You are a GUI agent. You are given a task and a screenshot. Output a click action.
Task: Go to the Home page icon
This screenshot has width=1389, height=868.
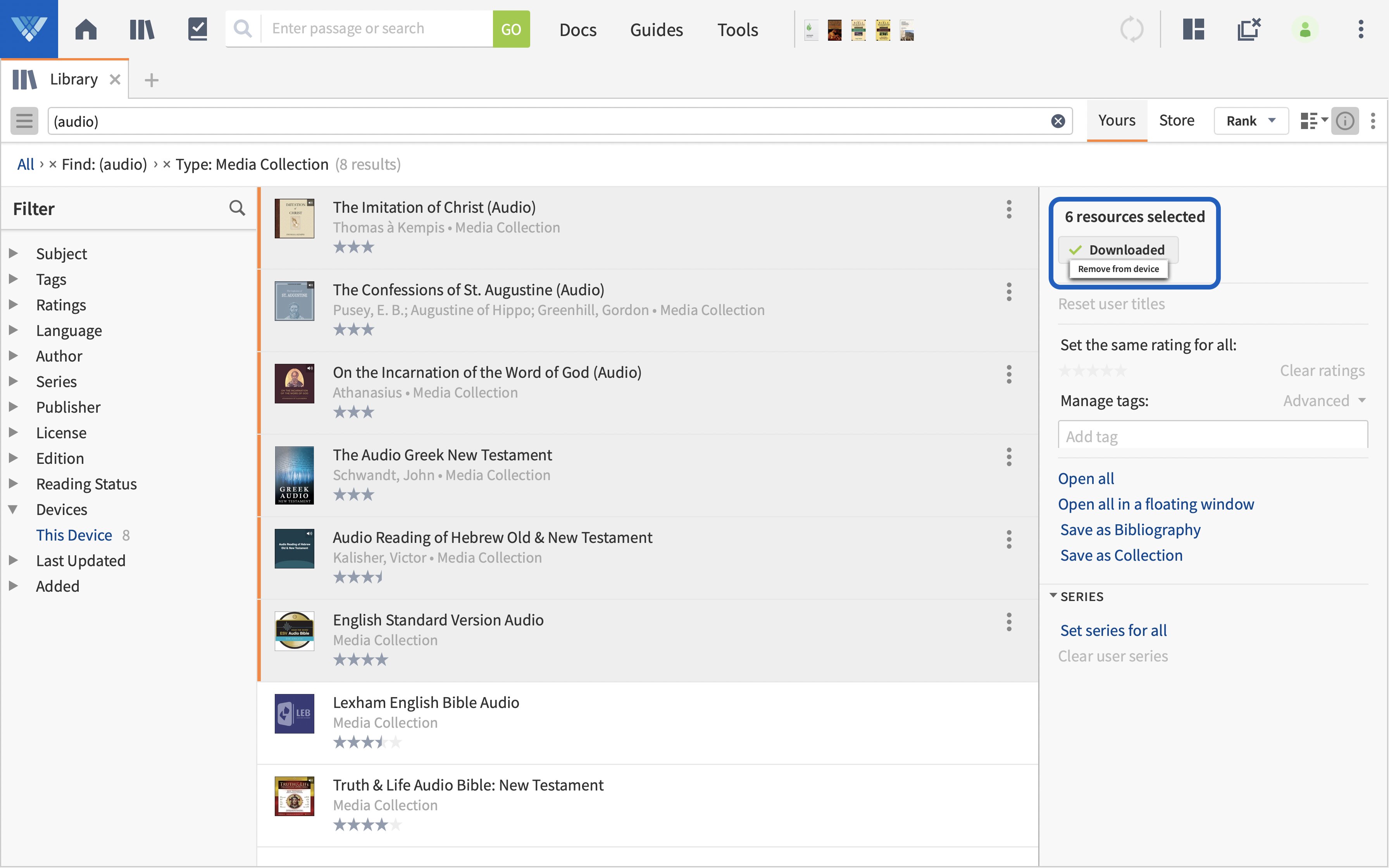86,29
